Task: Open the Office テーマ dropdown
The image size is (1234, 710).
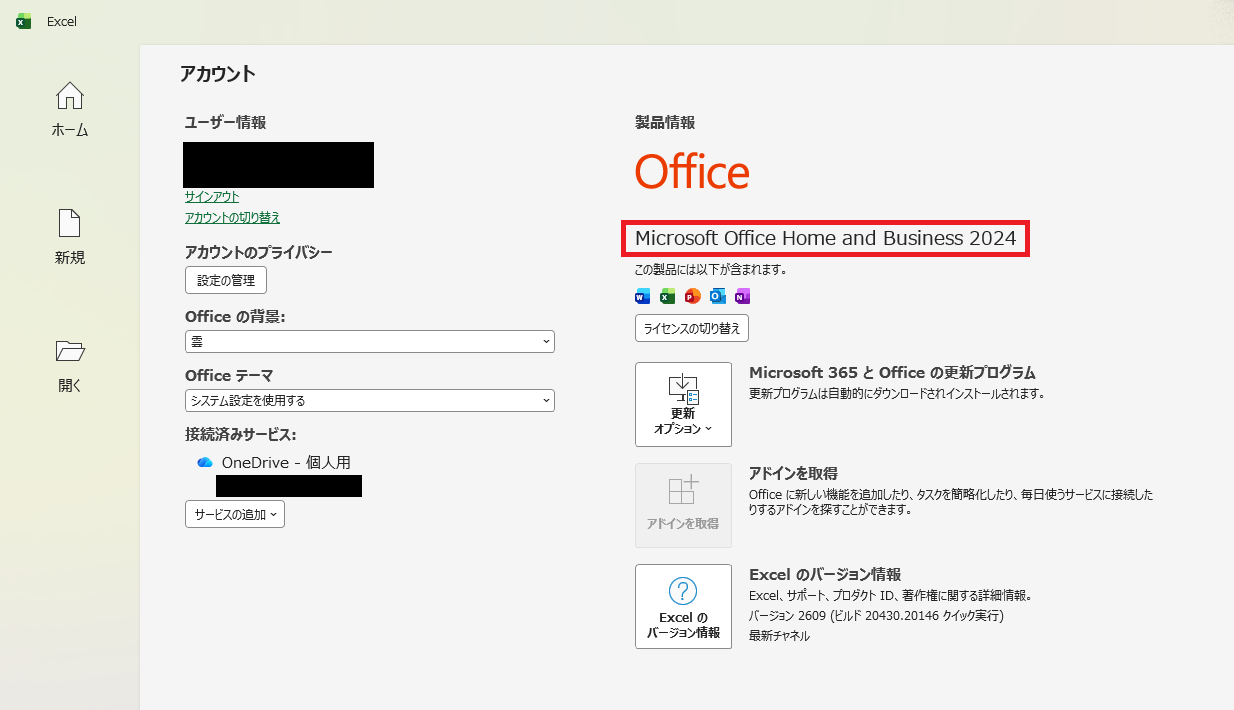Action: pos(370,400)
